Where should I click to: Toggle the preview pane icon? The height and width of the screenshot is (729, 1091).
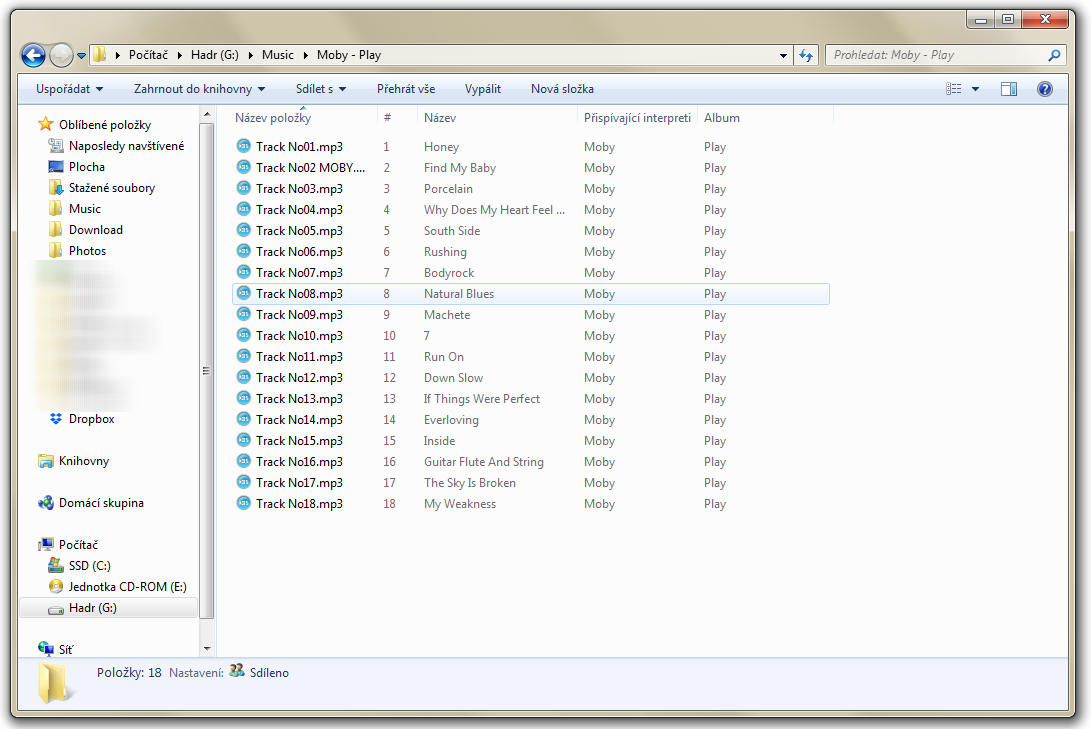click(1009, 89)
